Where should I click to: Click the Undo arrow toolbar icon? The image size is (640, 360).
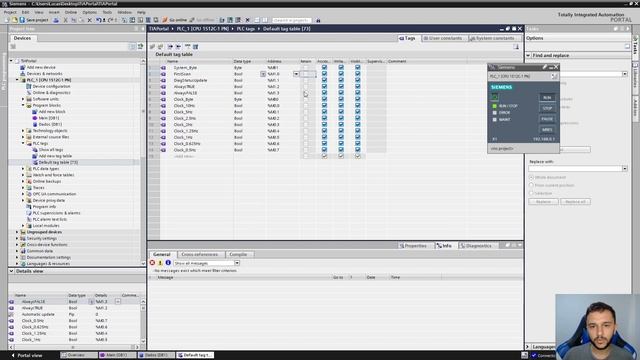click(98, 20)
